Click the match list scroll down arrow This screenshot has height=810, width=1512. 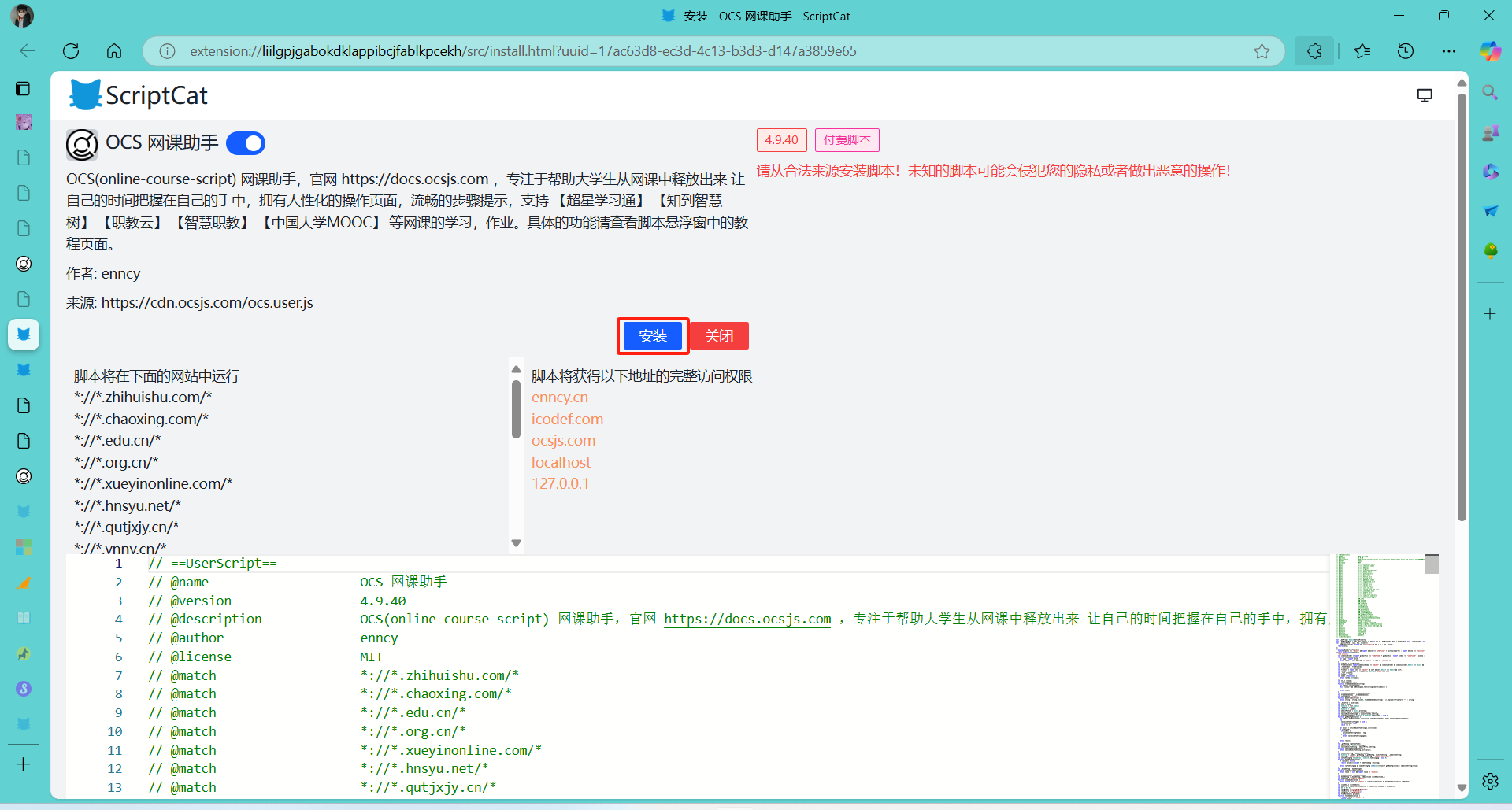[517, 542]
